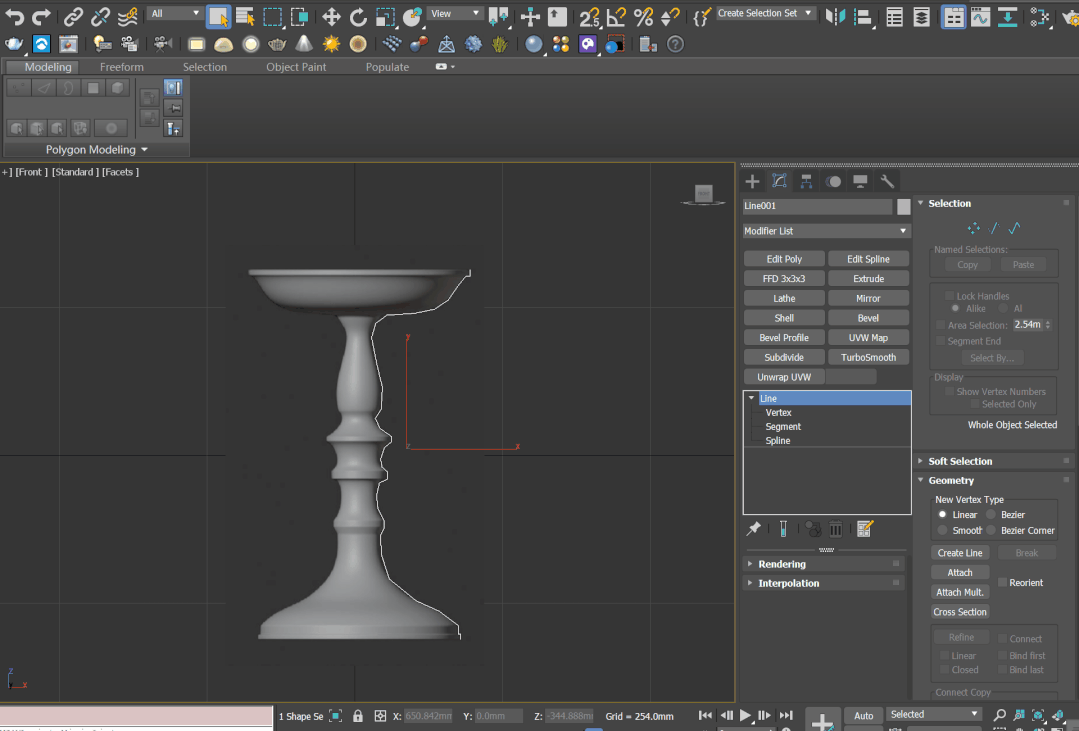Open the Modifier List dropdown

(x=826, y=231)
